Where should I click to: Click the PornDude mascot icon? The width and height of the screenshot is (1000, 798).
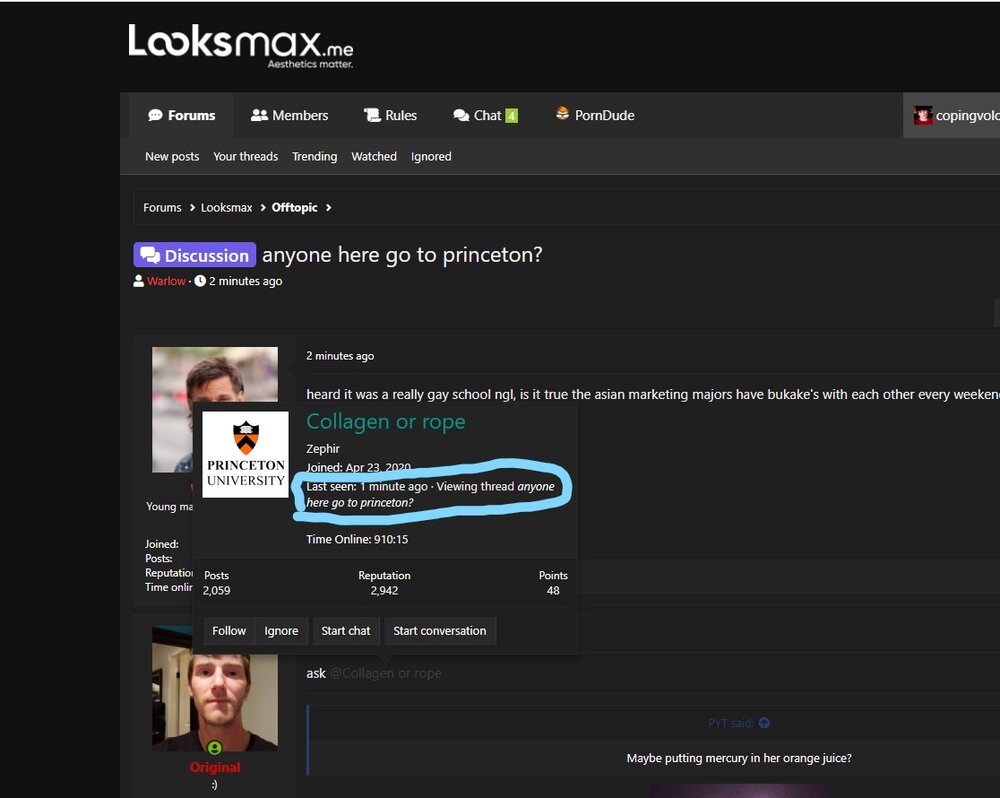(x=562, y=114)
